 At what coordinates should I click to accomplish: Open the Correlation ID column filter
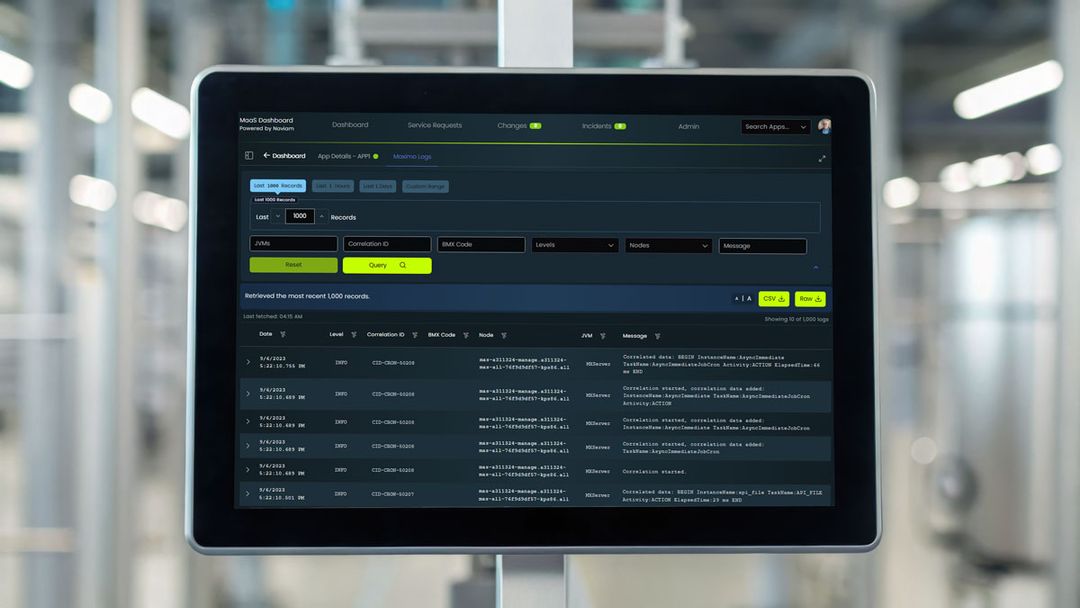tap(414, 336)
